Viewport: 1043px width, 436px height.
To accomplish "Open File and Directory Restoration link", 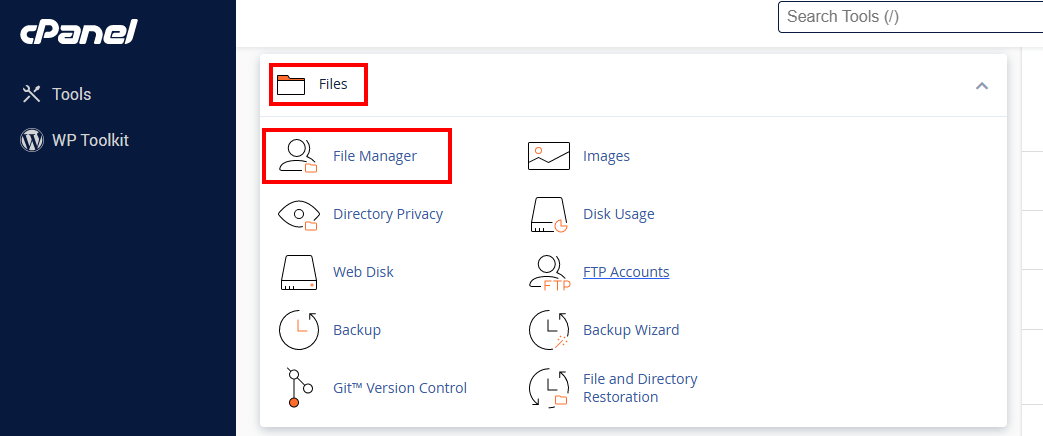I will [640, 388].
